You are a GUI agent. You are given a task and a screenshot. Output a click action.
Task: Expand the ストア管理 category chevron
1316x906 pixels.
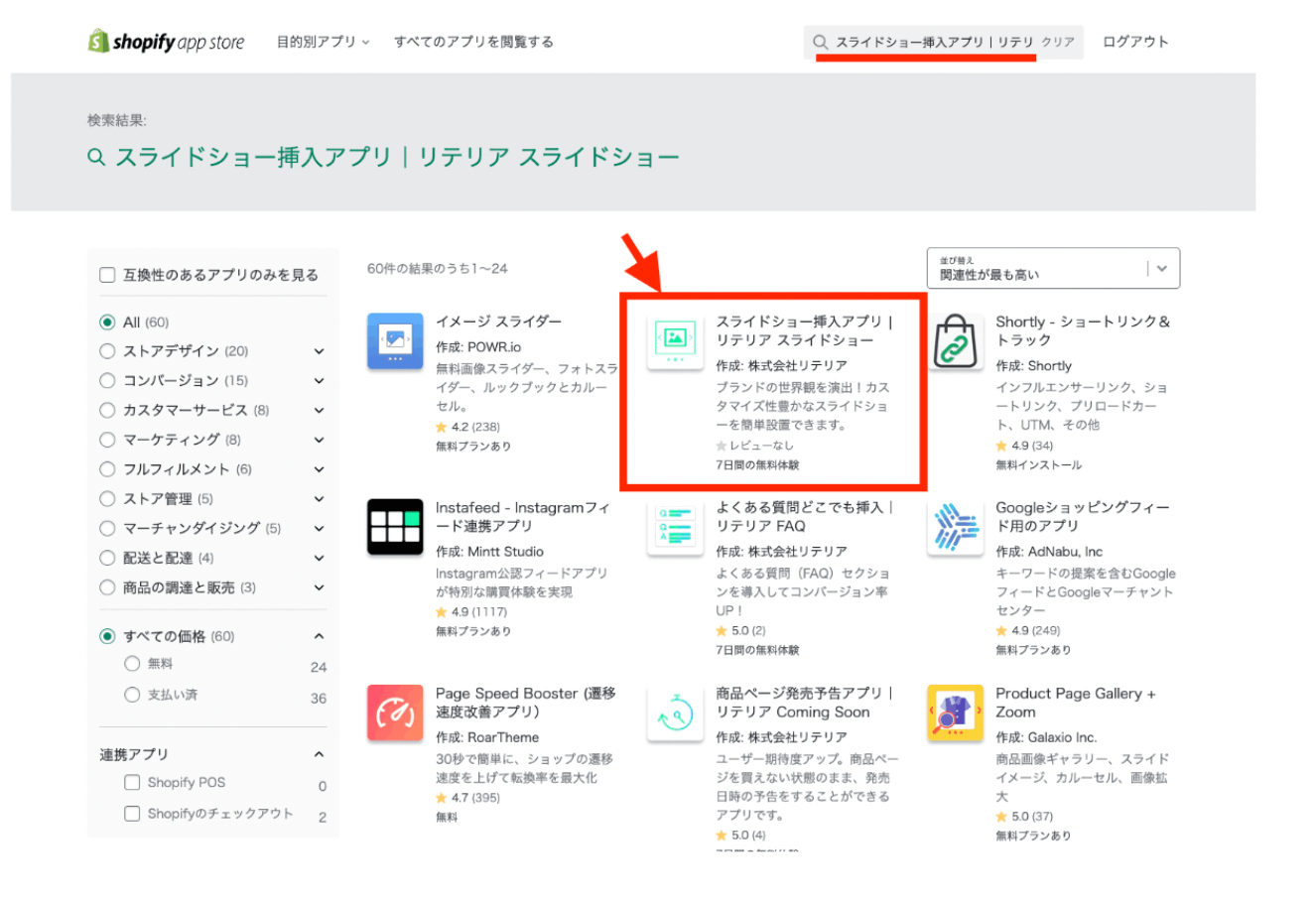pyautogui.click(x=319, y=498)
